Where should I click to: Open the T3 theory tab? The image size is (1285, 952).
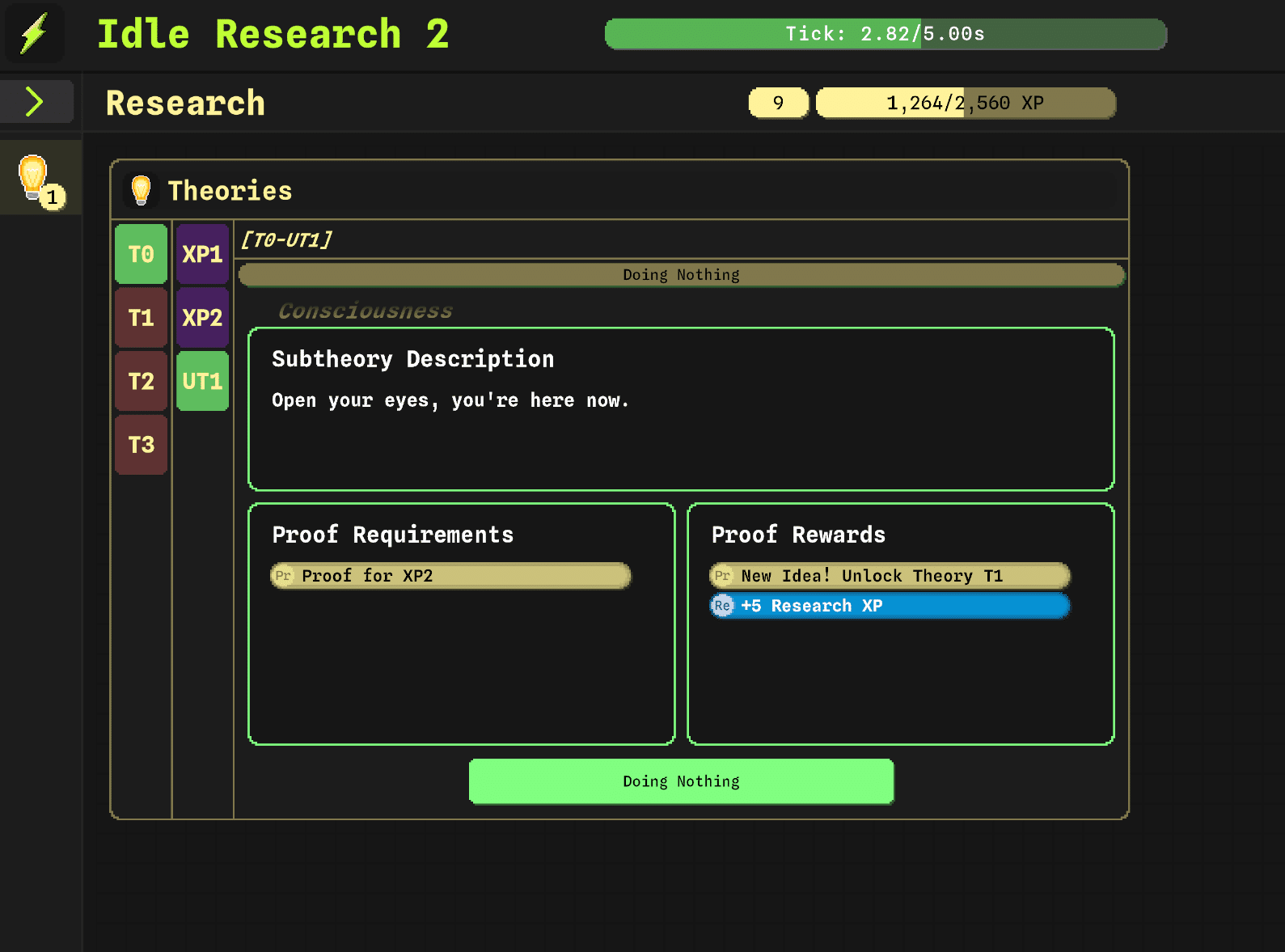click(x=142, y=445)
